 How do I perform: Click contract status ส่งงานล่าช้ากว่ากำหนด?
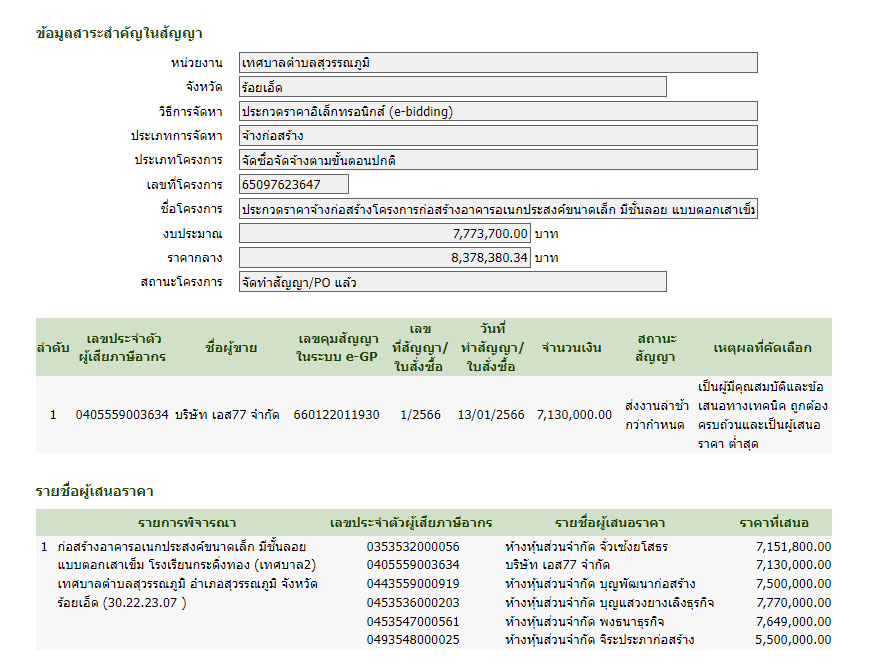[x=655, y=414]
